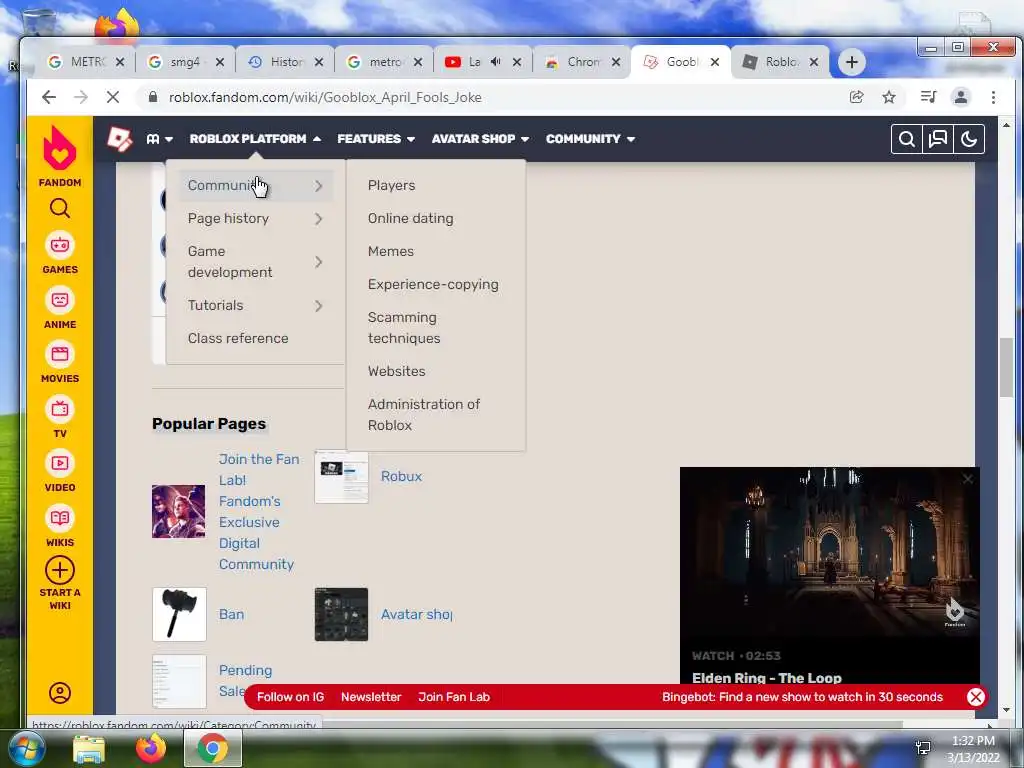Open a new tab with the plus button

coord(851,62)
